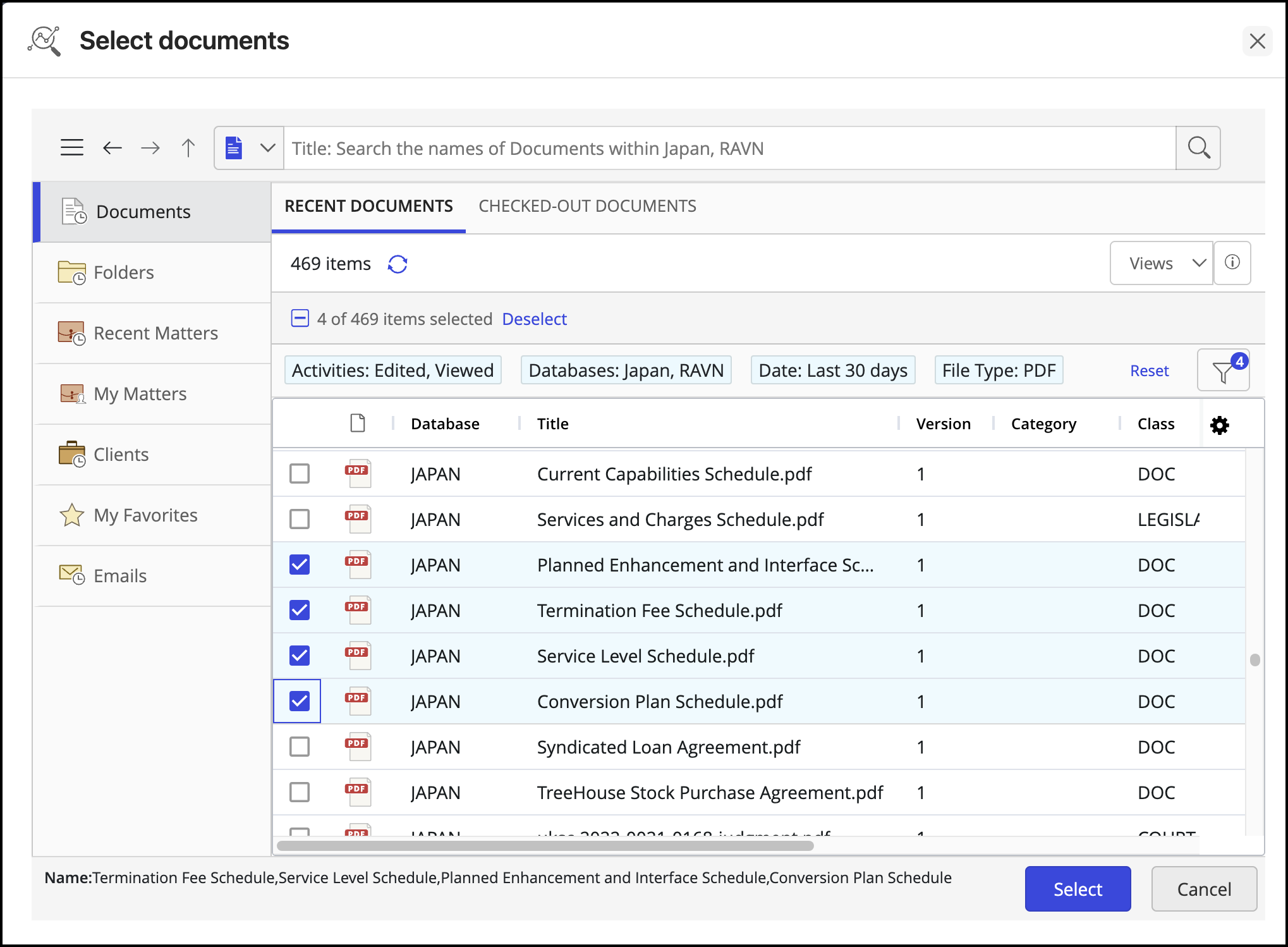Go up one level arrow
This screenshot has width=1288, height=947.
click(x=188, y=148)
